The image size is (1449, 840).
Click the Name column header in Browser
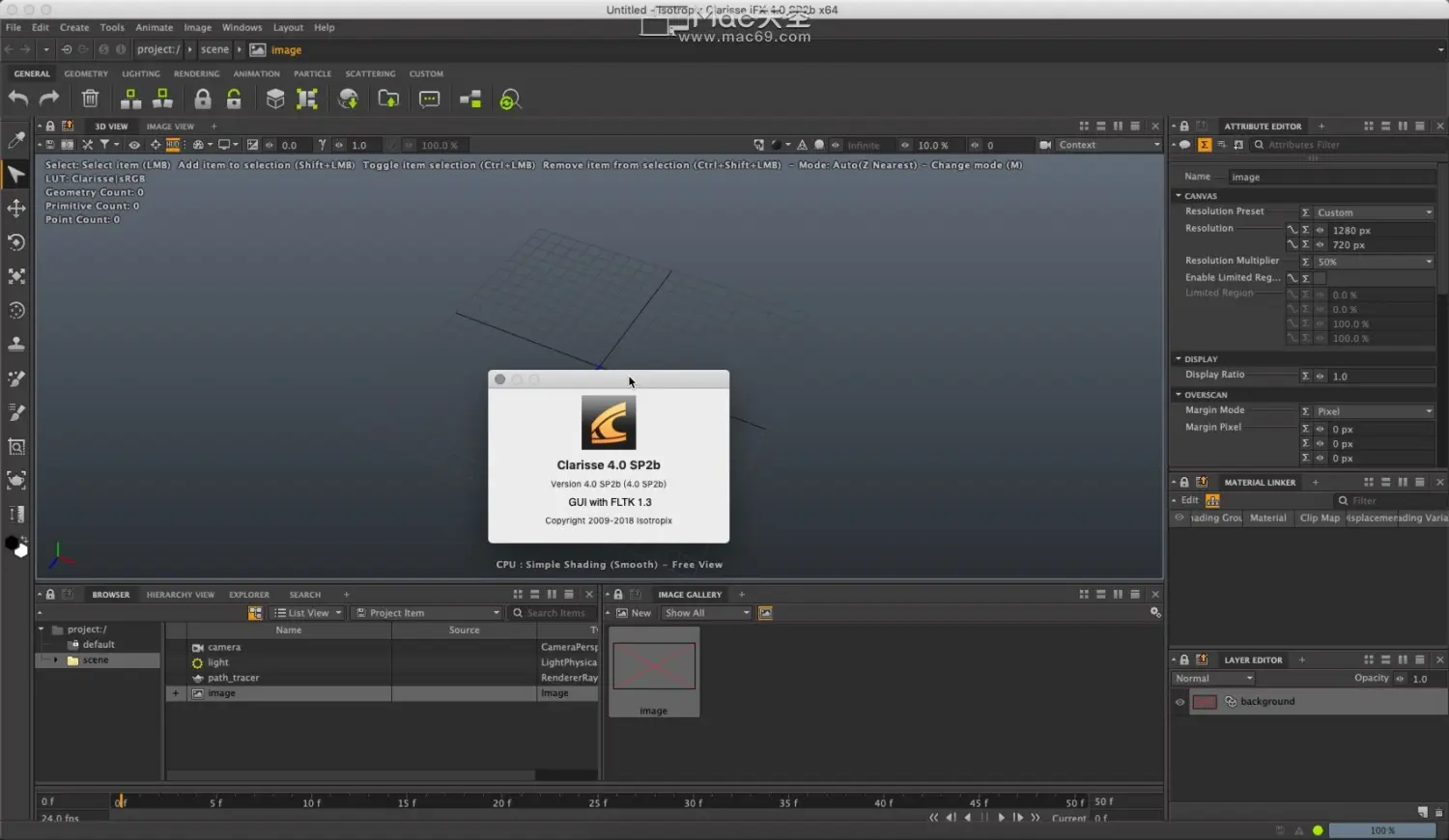pos(288,630)
